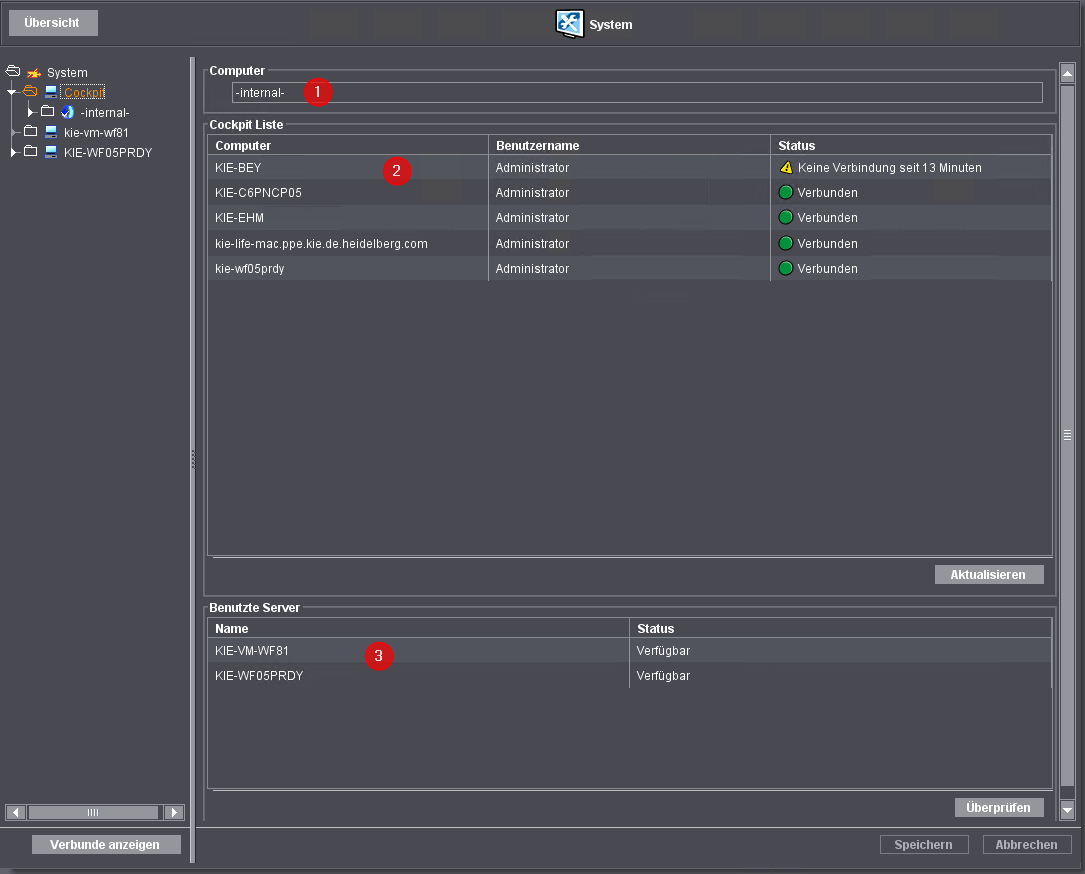The width and height of the screenshot is (1085, 874).
Task: Select KIE-WF05PRDY in the tree
Action: coord(108,153)
